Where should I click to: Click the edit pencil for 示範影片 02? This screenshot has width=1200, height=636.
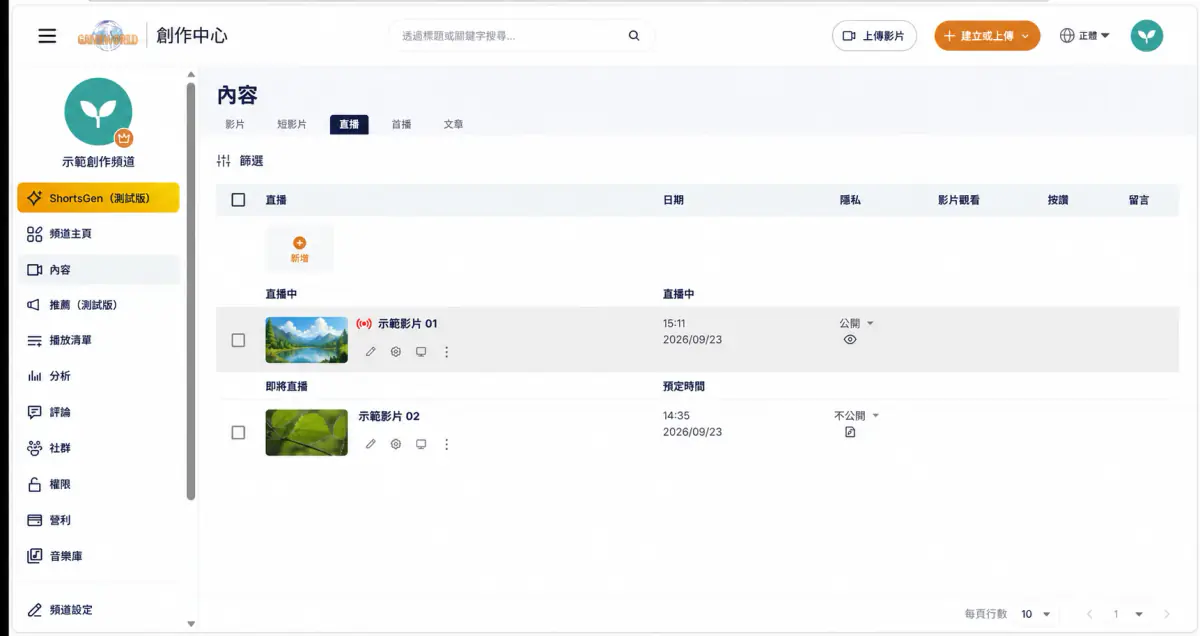(x=371, y=444)
